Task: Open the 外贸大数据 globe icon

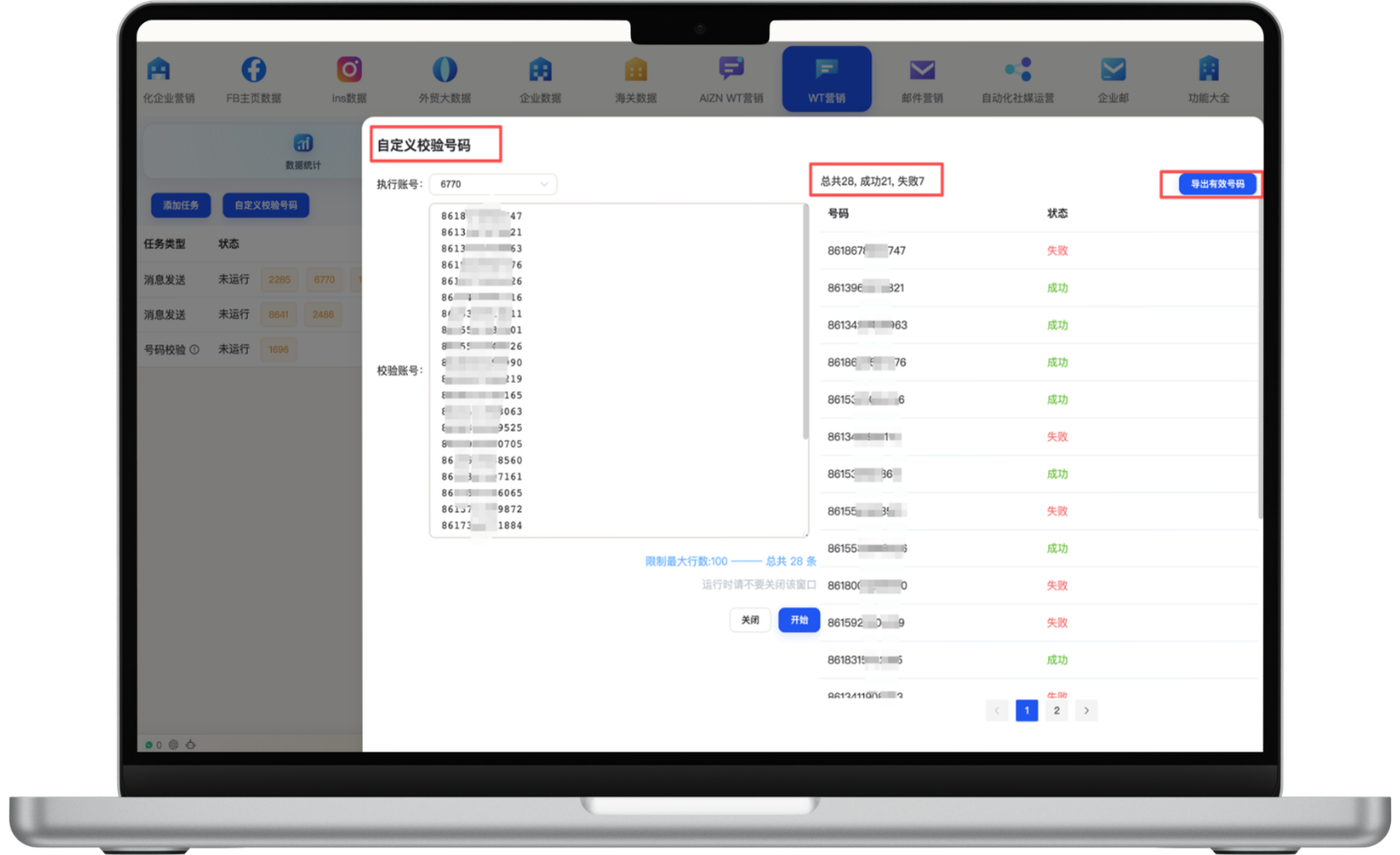Action: [x=444, y=69]
